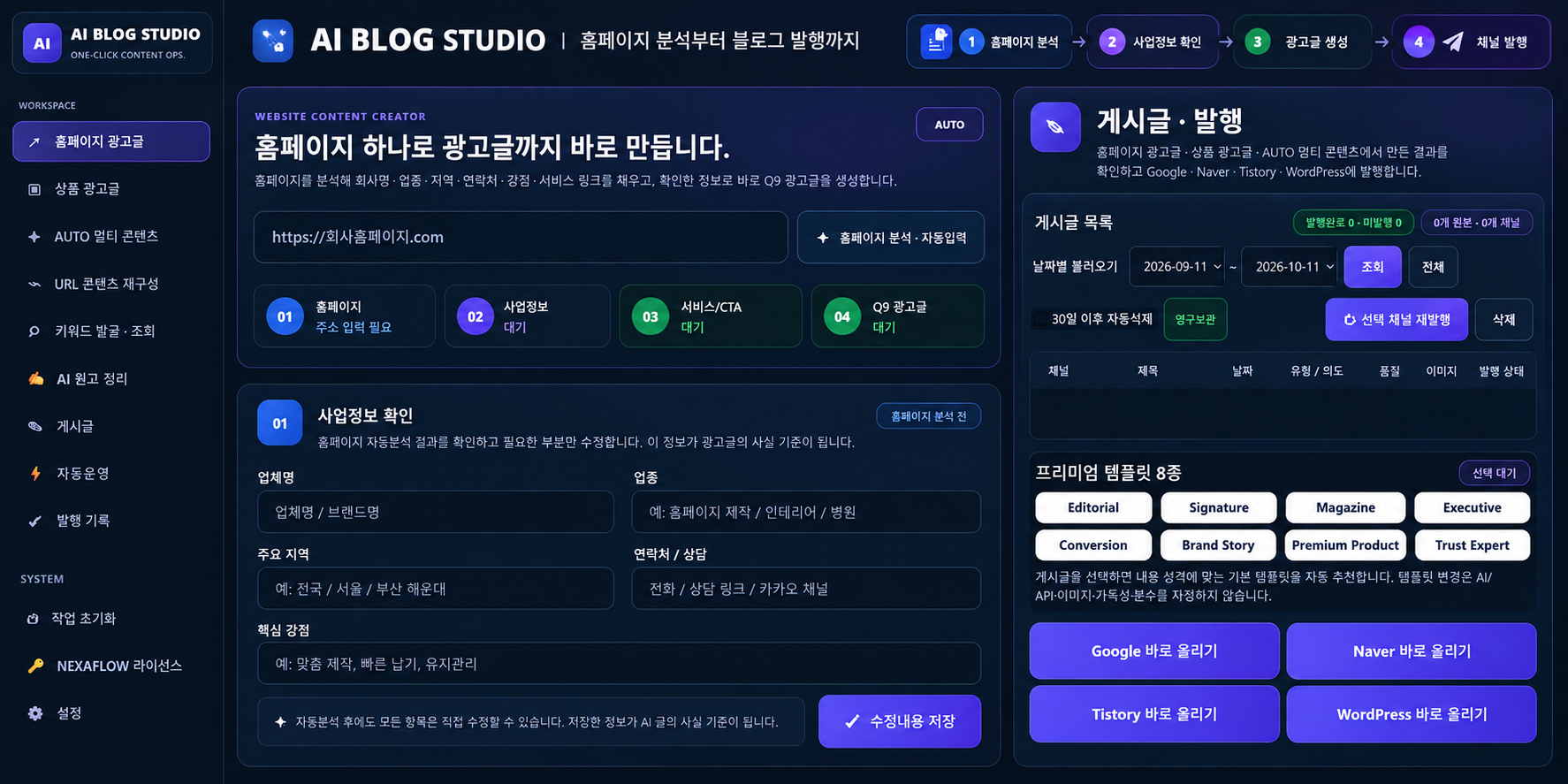Click the homepage URL input field
This screenshot has height=784, width=1568.
[521, 237]
